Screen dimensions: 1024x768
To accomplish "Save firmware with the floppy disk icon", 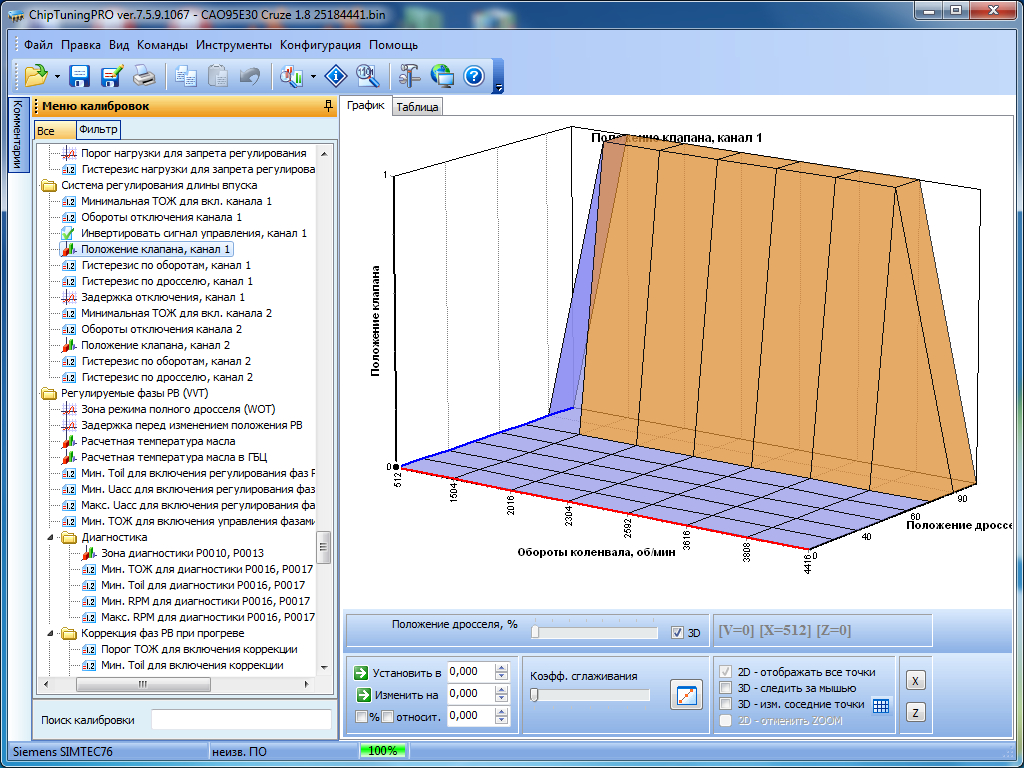I will click(80, 76).
